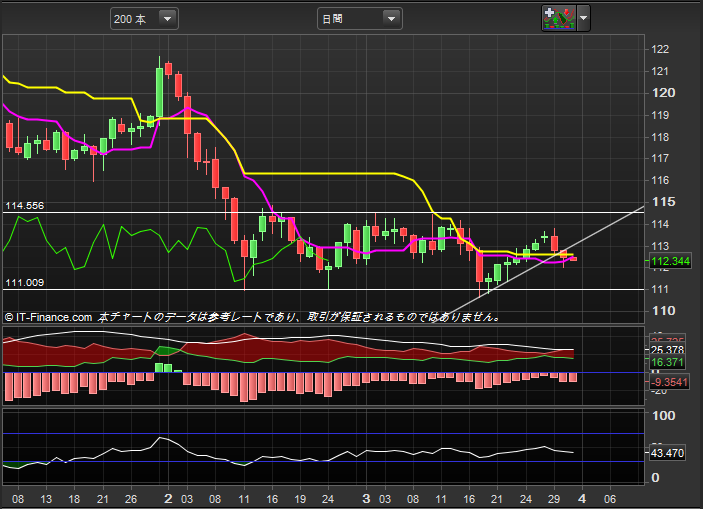The image size is (703, 509).
Task: Click date label 06 on the time axis
Action: (610, 499)
